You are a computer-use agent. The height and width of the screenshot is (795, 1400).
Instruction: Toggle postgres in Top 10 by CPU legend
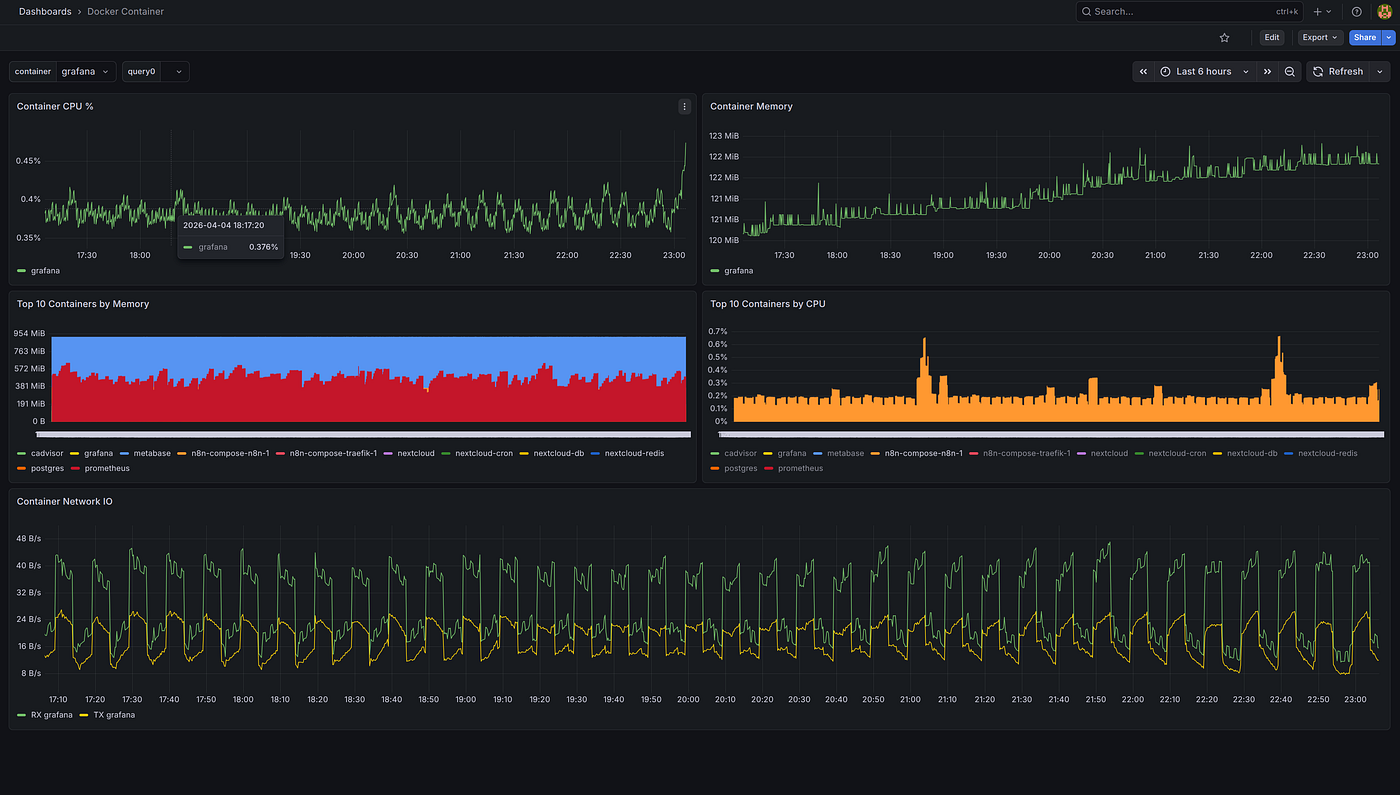click(740, 469)
